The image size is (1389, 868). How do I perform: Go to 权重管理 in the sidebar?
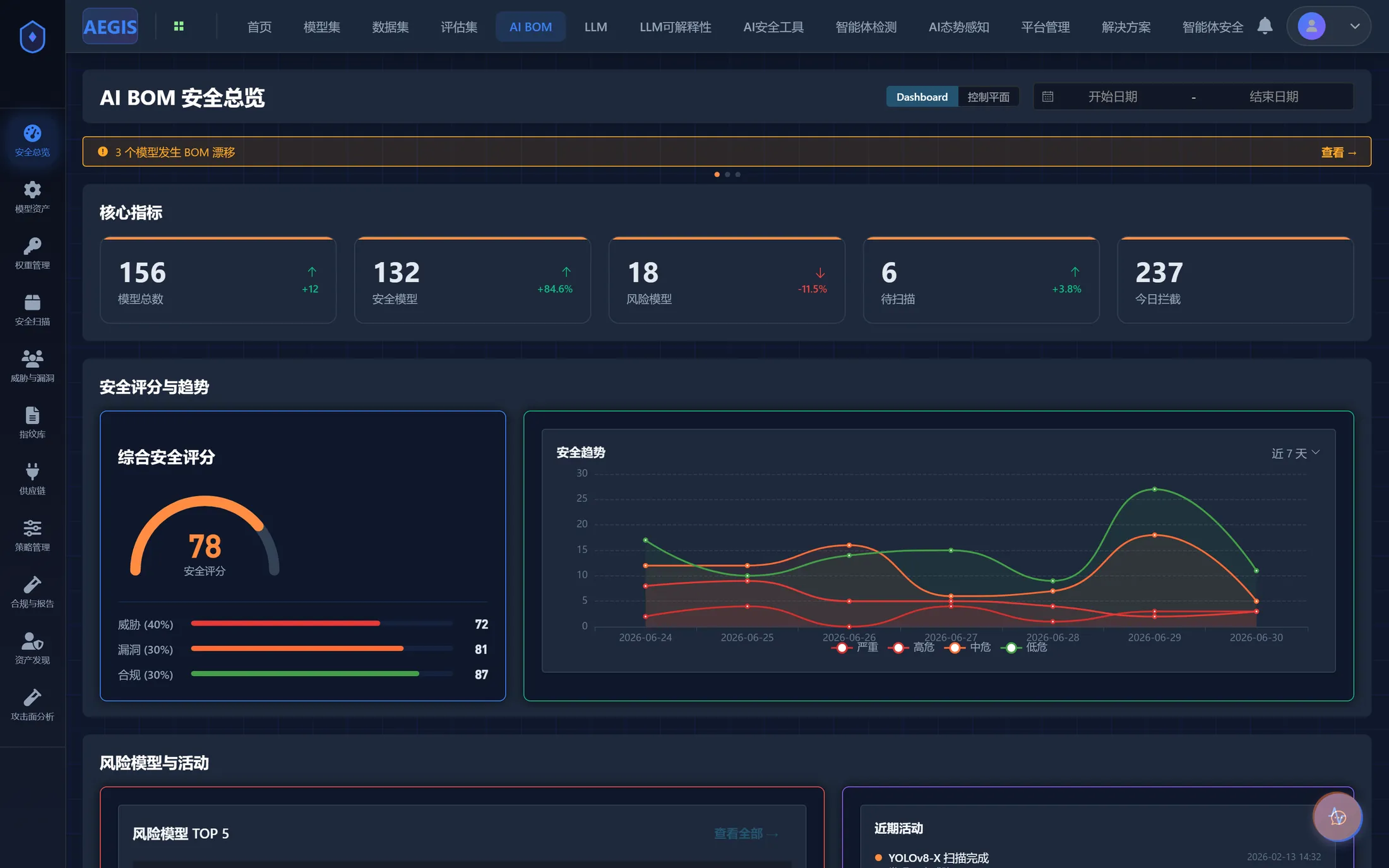pos(32,253)
